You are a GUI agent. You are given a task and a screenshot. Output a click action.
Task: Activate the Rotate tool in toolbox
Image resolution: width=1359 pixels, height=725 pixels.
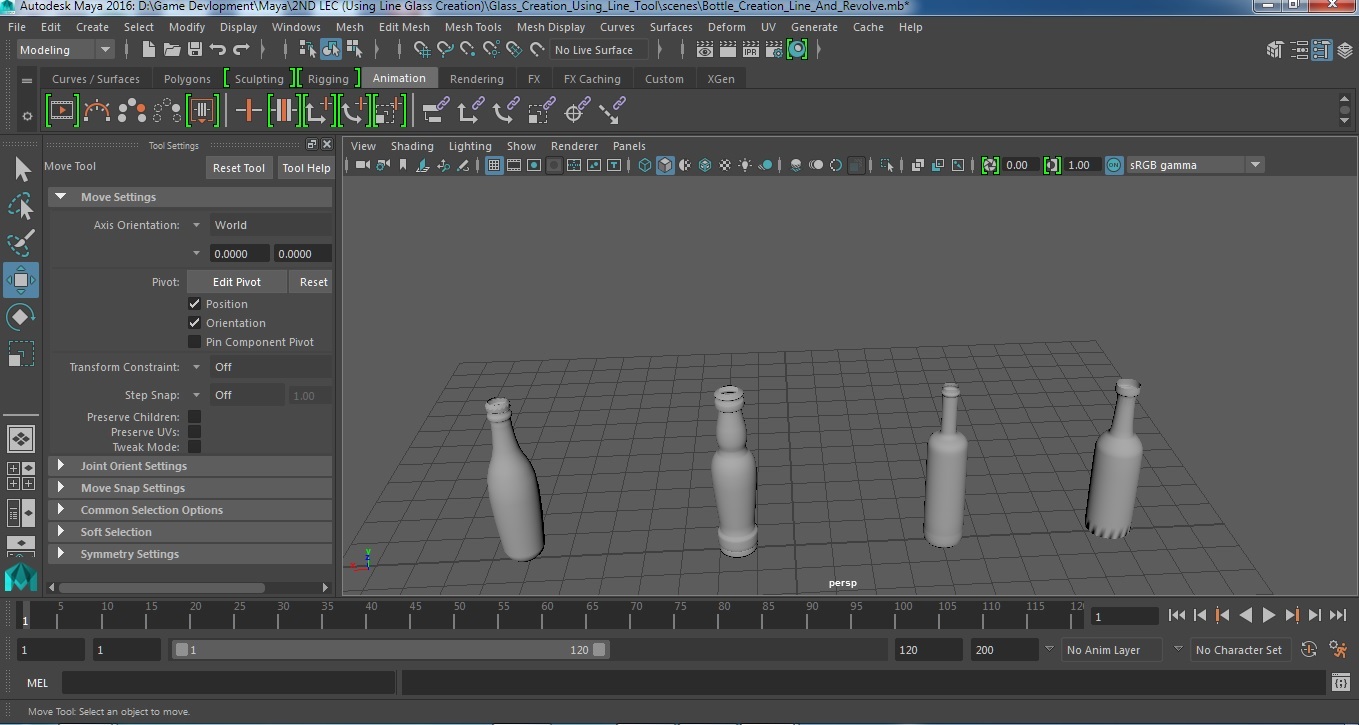pos(21,317)
